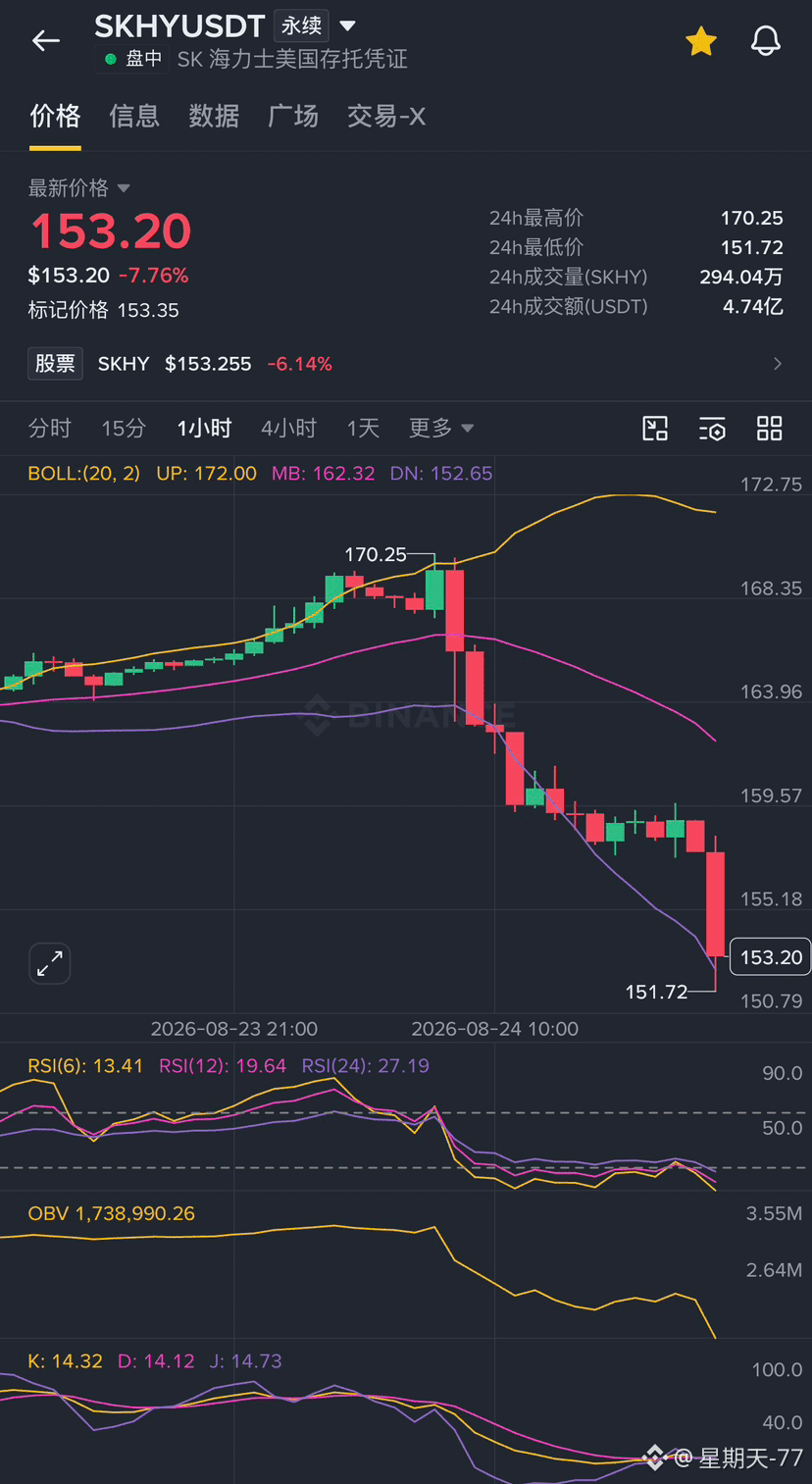Tap the -6.14% stock change figure
The width and height of the screenshot is (812, 1484).
(300, 364)
